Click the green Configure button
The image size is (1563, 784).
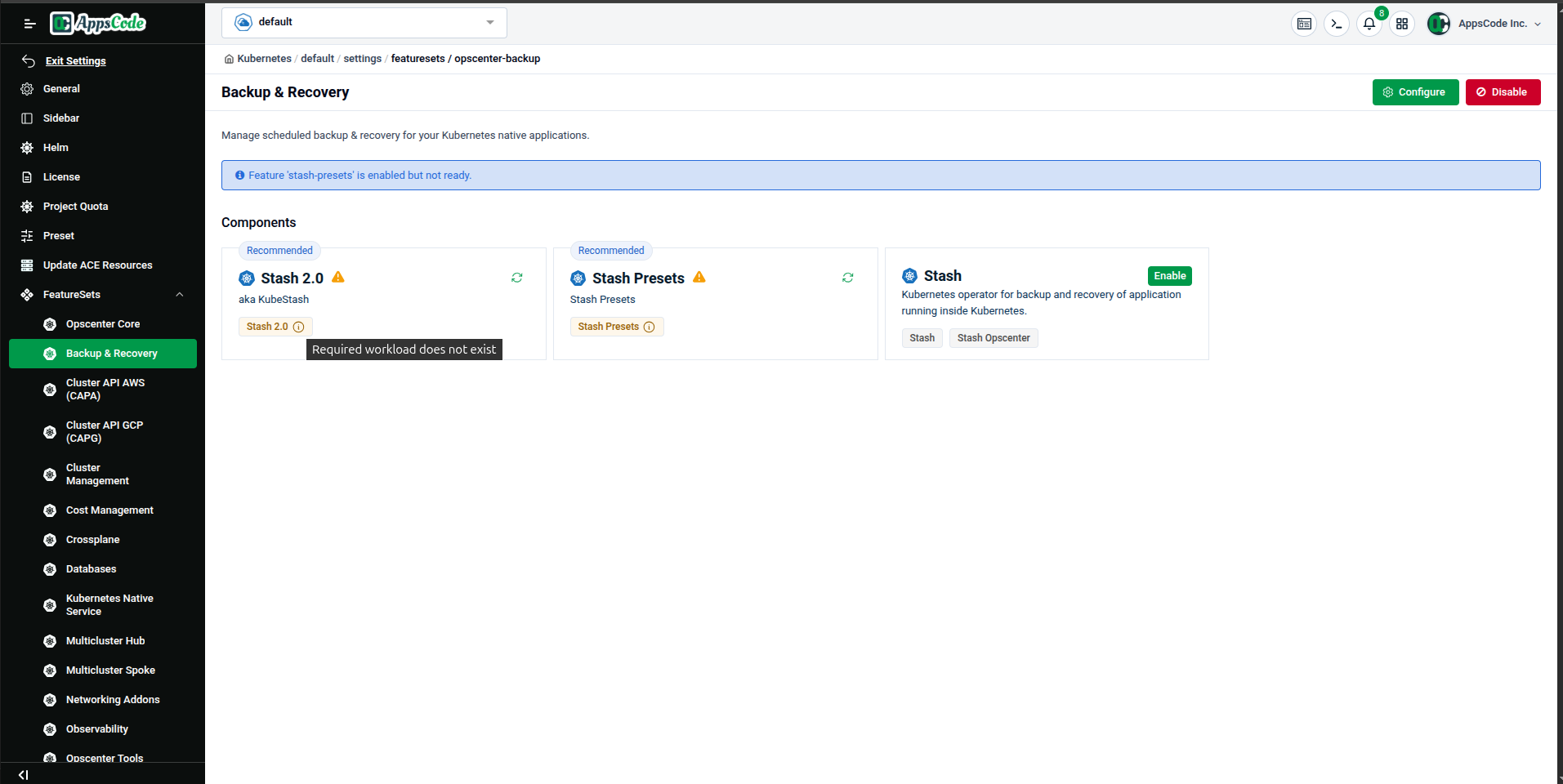tap(1415, 92)
